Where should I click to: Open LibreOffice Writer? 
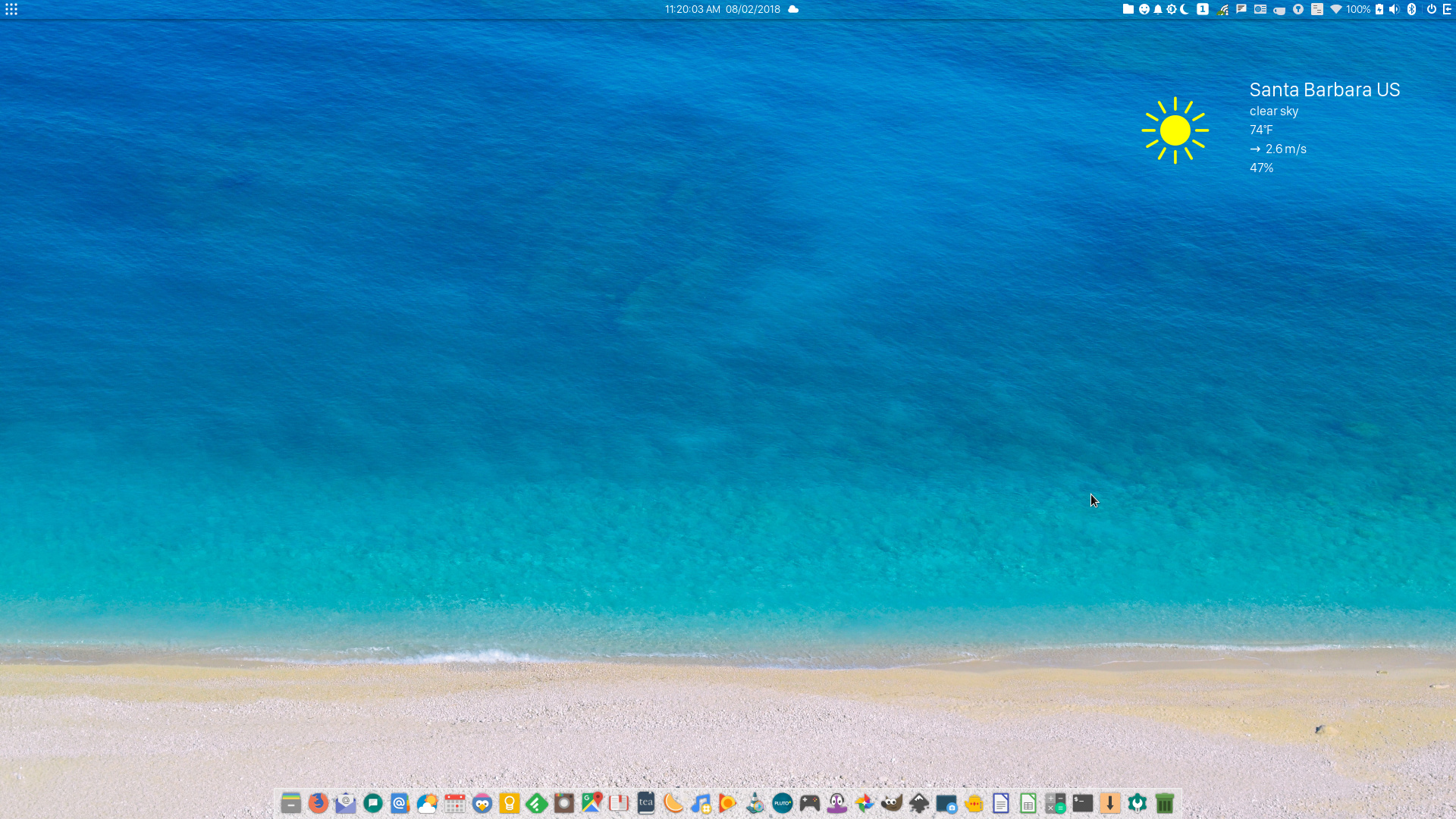pyautogui.click(x=1001, y=803)
